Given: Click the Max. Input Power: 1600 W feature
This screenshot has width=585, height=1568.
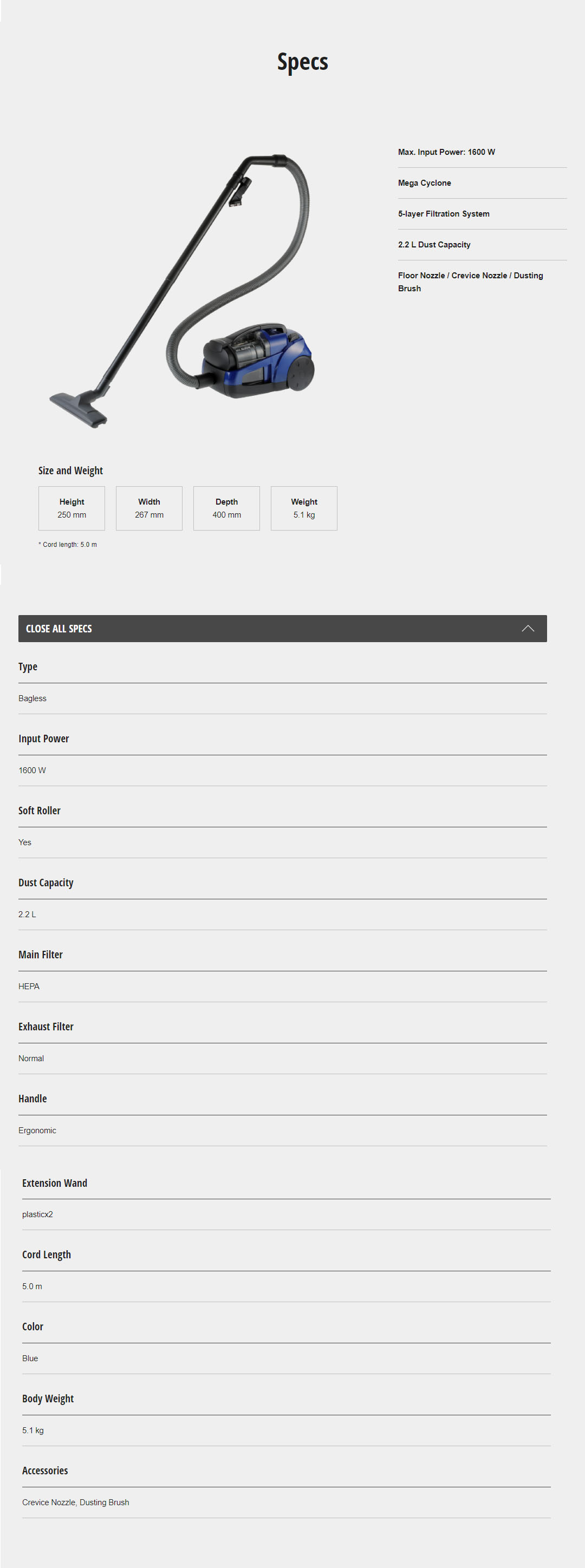Looking at the screenshot, I should tap(446, 152).
